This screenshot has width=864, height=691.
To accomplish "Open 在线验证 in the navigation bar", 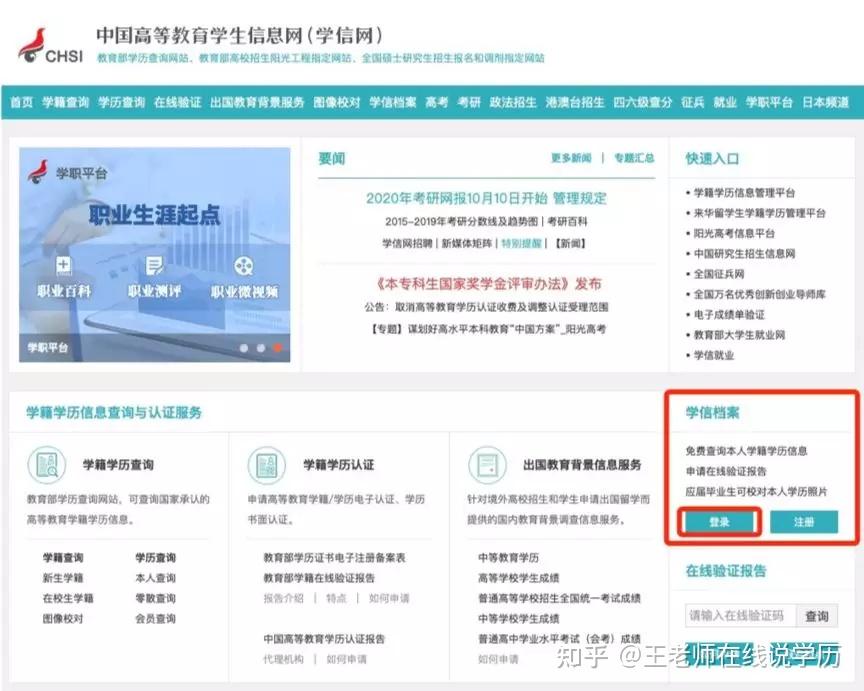I will (x=177, y=102).
